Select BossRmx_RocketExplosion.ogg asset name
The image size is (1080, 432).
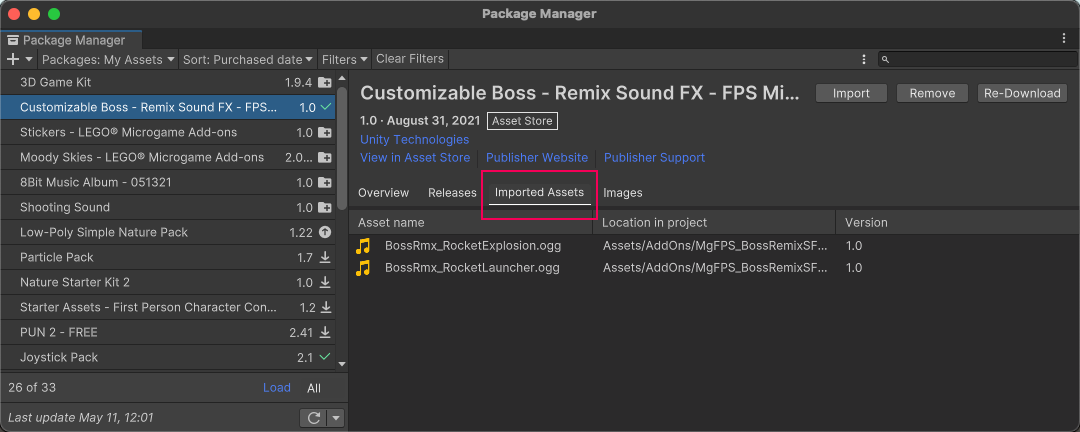point(472,245)
